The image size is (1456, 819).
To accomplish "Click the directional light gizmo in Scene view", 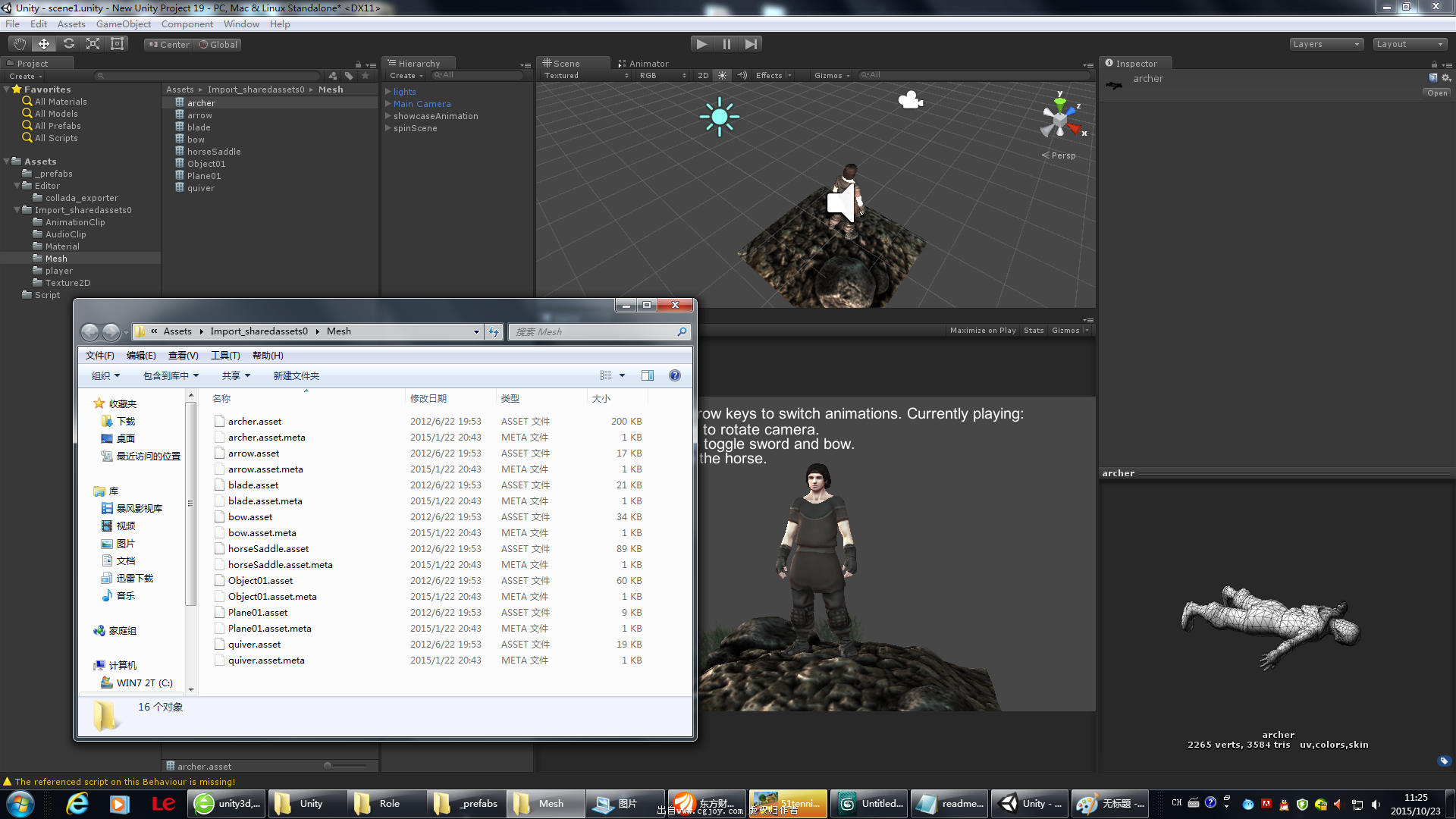I will (x=719, y=117).
